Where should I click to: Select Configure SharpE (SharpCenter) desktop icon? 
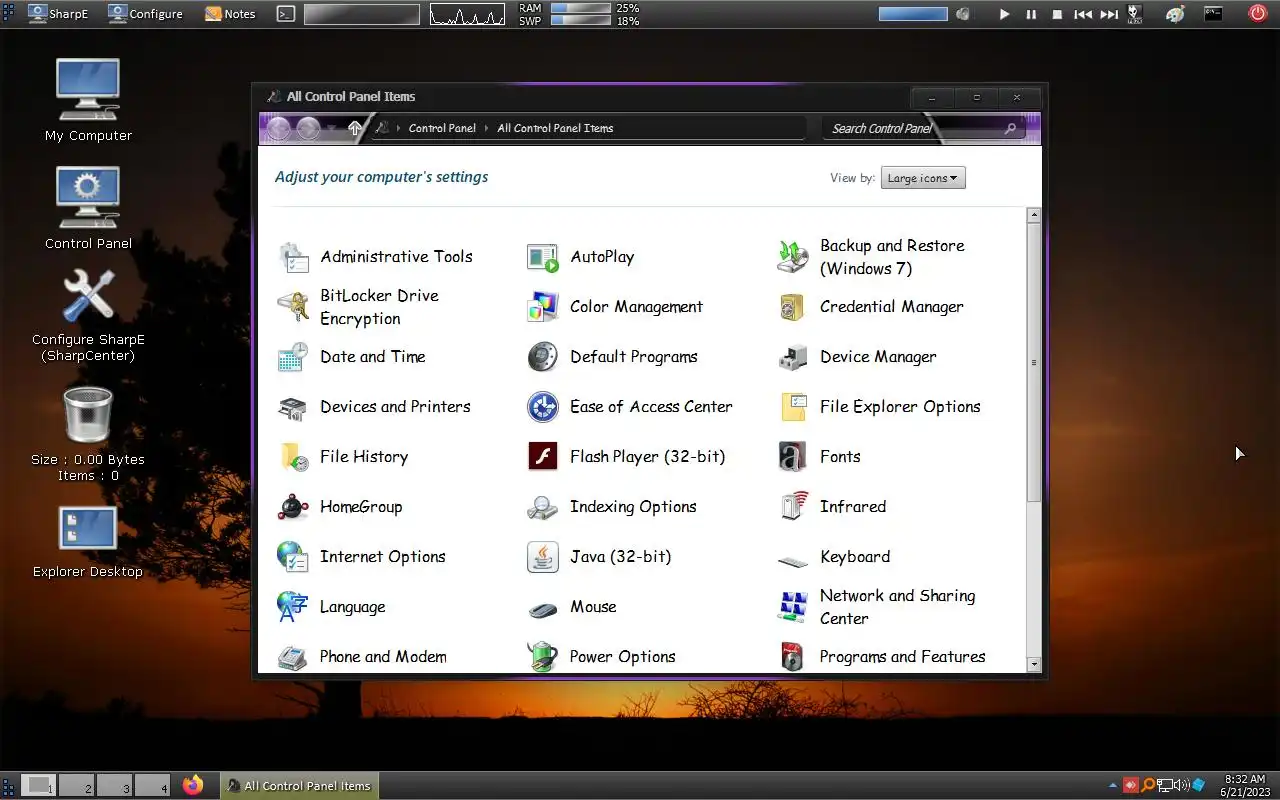coord(88,315)
